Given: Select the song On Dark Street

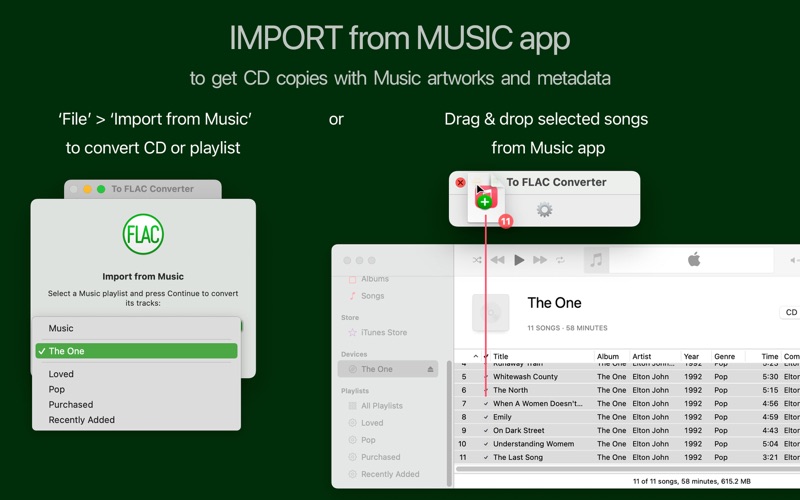Looking at the screenshot, I should [518, 431].
